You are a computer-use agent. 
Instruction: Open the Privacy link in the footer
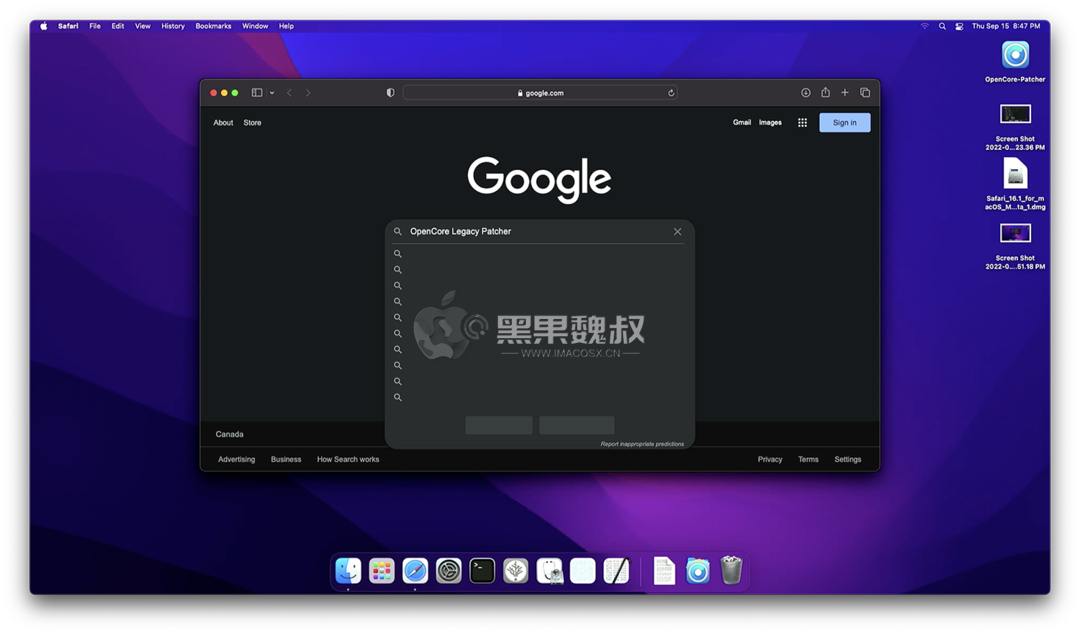pyautogui.click(x=770, y=459)
